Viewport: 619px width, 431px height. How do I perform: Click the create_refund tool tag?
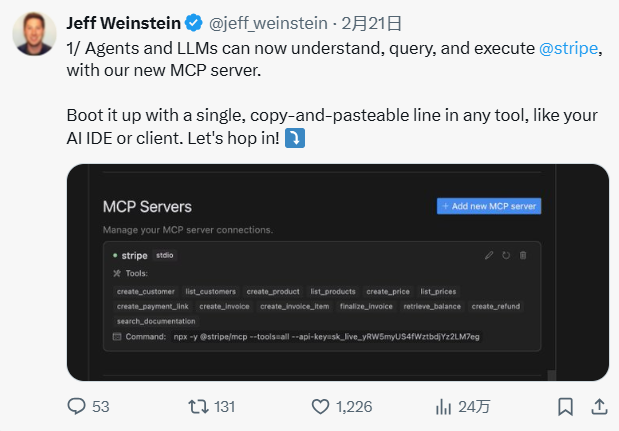[x=496, y=306]
